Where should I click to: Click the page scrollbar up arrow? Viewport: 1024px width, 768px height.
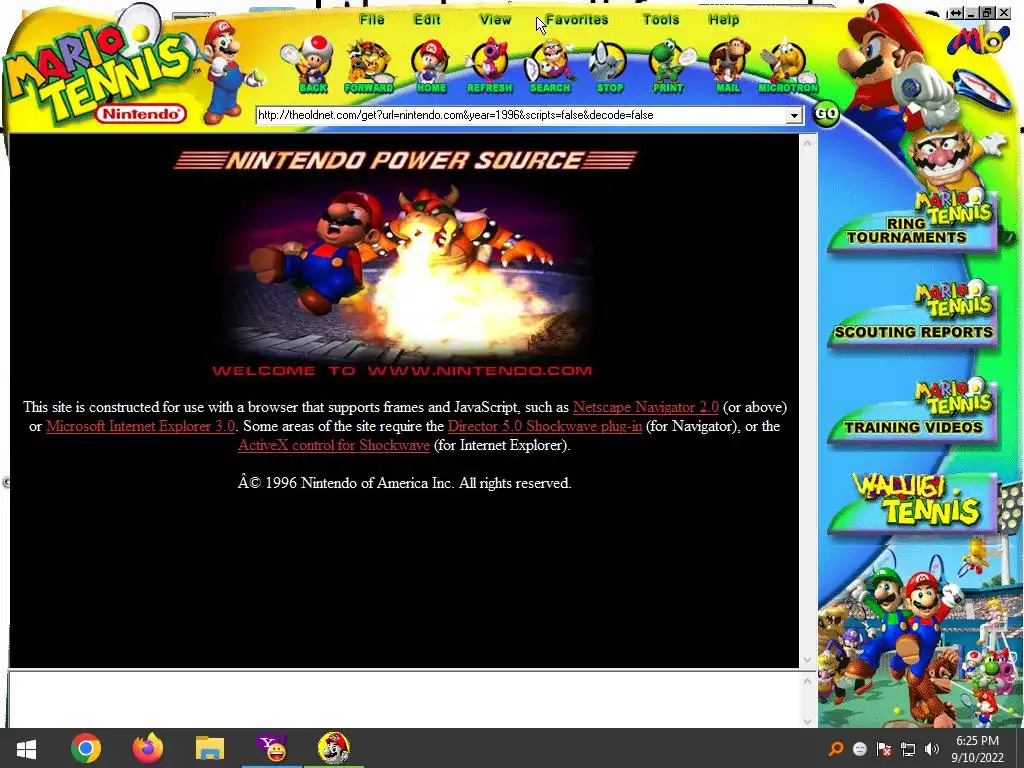pos(808,143)
